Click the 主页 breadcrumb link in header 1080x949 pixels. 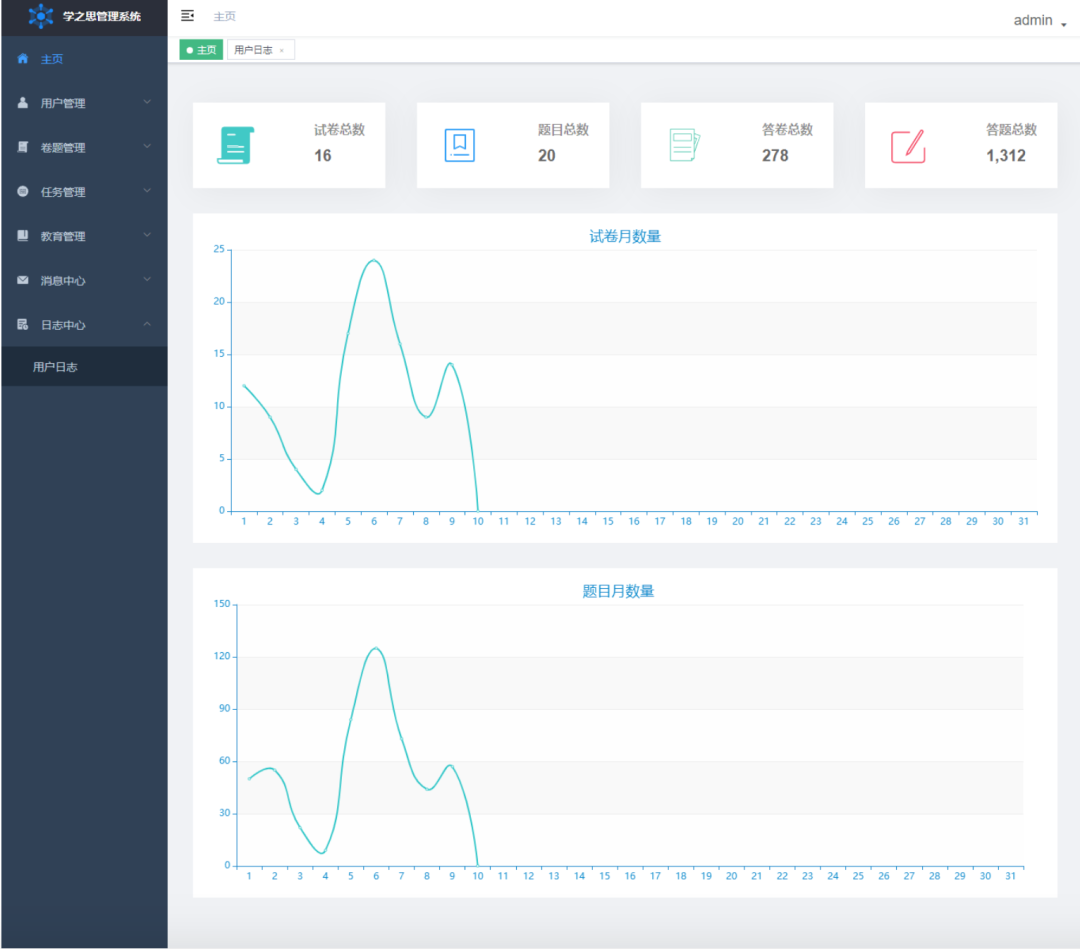[x=225, y=16]
